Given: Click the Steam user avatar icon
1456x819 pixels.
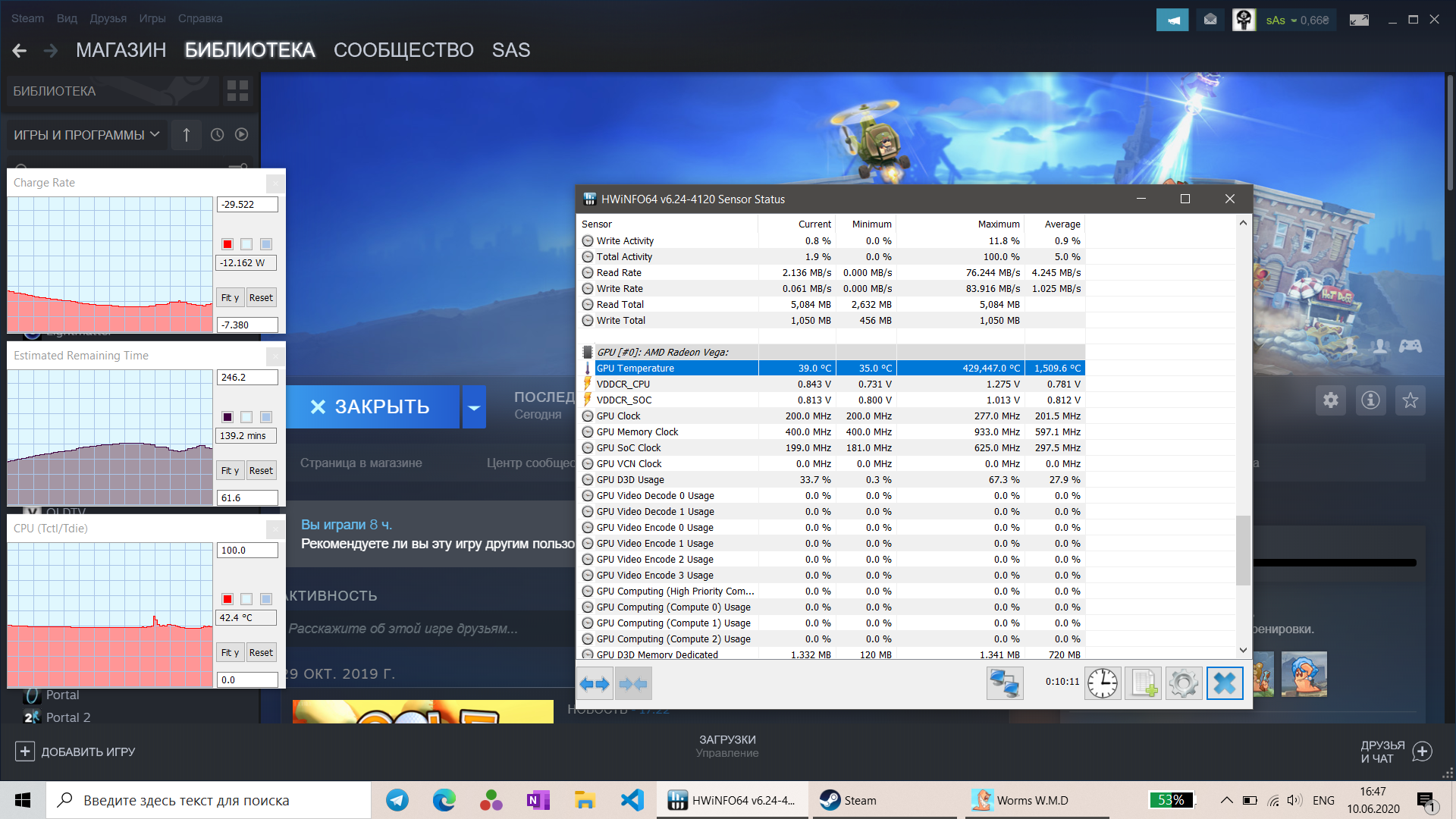Looking at the screenshot, I should click(1244, 20).
